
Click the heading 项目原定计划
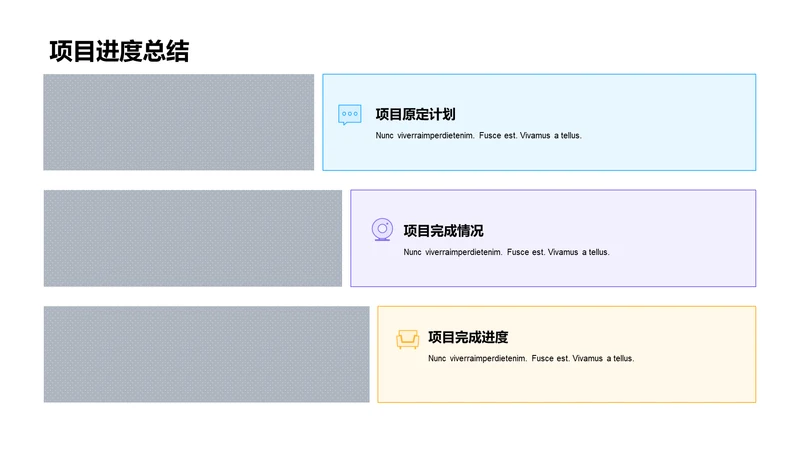415,114
